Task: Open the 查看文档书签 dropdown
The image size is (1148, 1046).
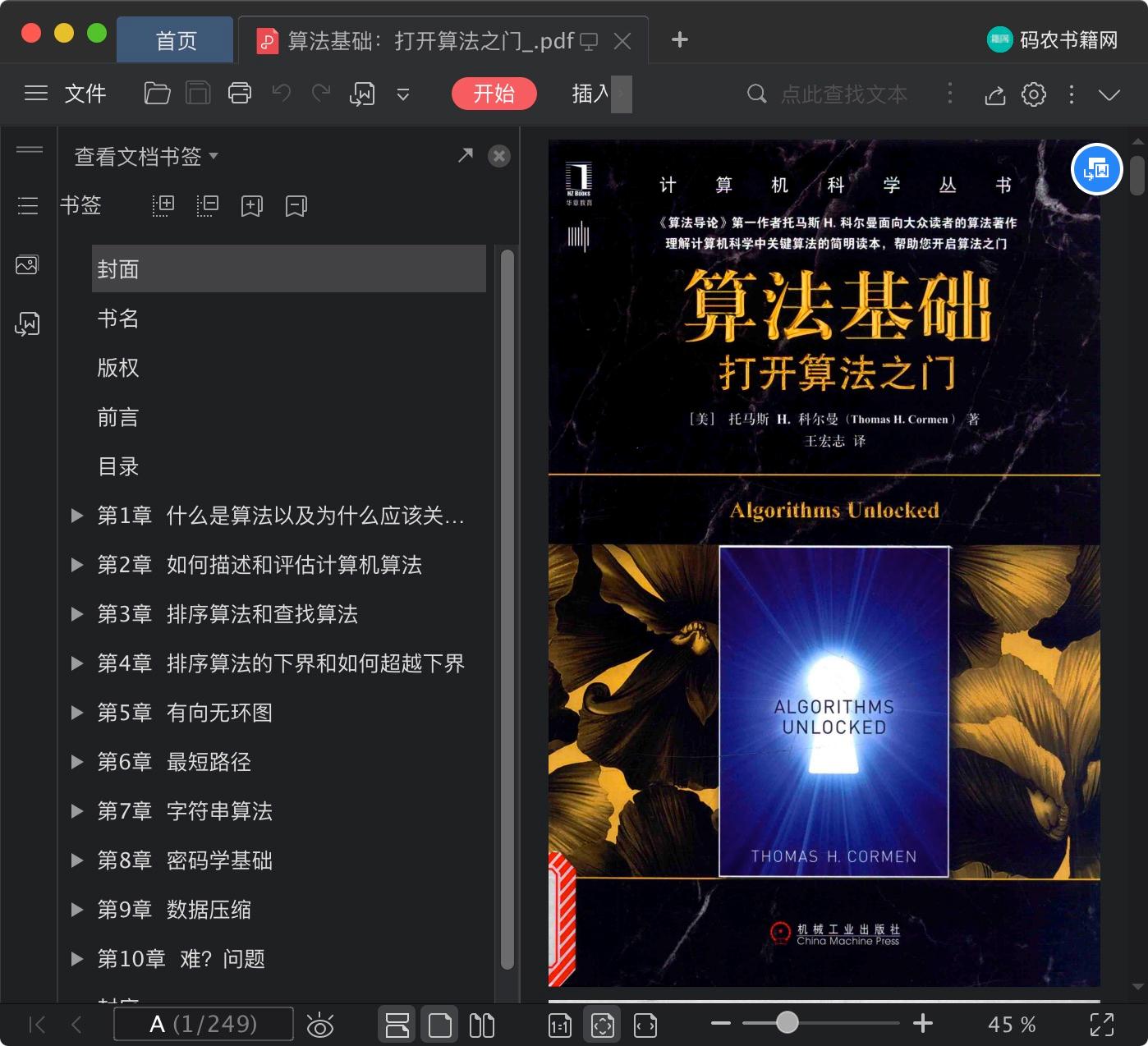Action: tap(146, 156)
